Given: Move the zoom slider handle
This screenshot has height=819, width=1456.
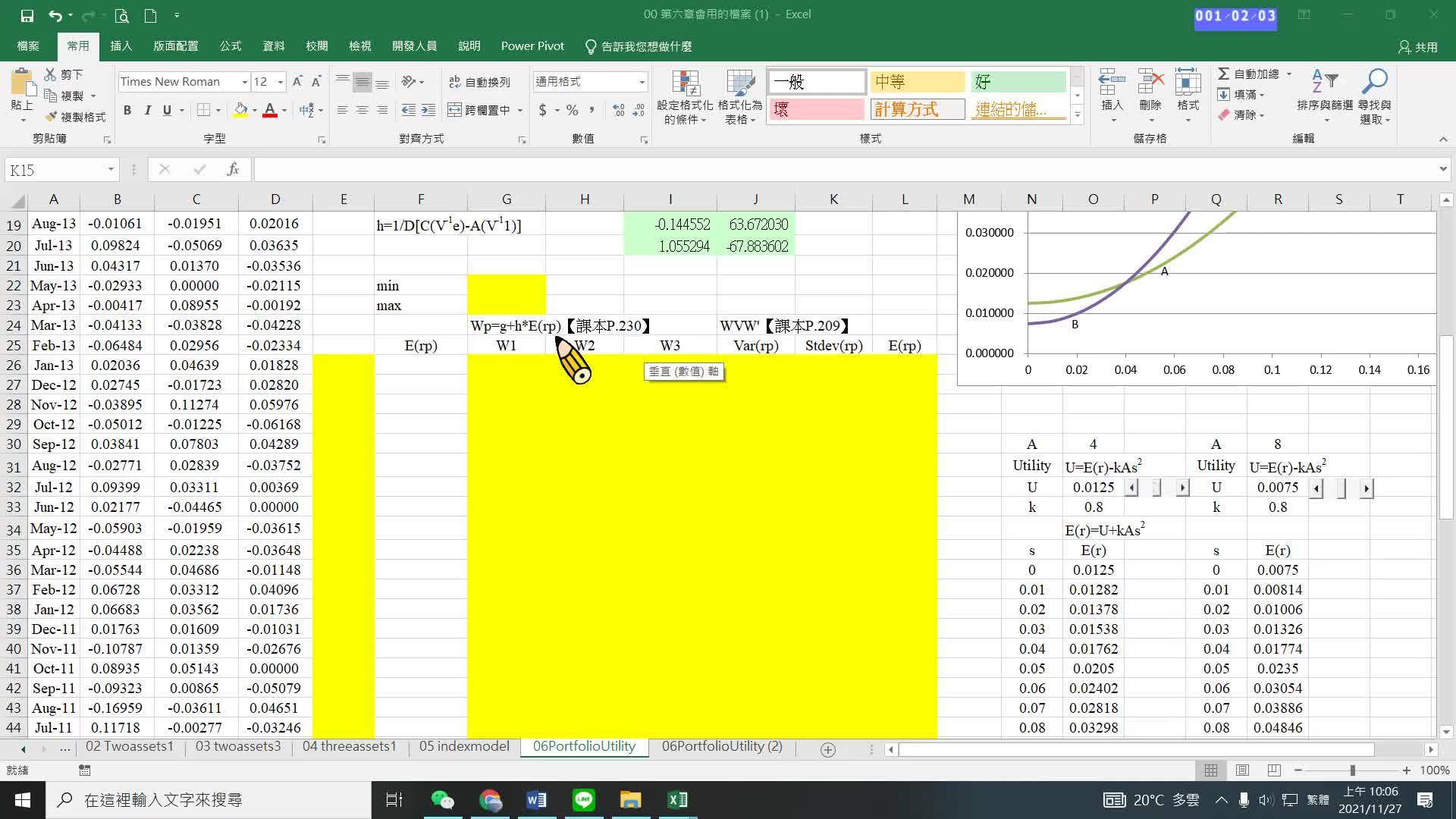Looking at the screenshot, I should click(1352, 770).
